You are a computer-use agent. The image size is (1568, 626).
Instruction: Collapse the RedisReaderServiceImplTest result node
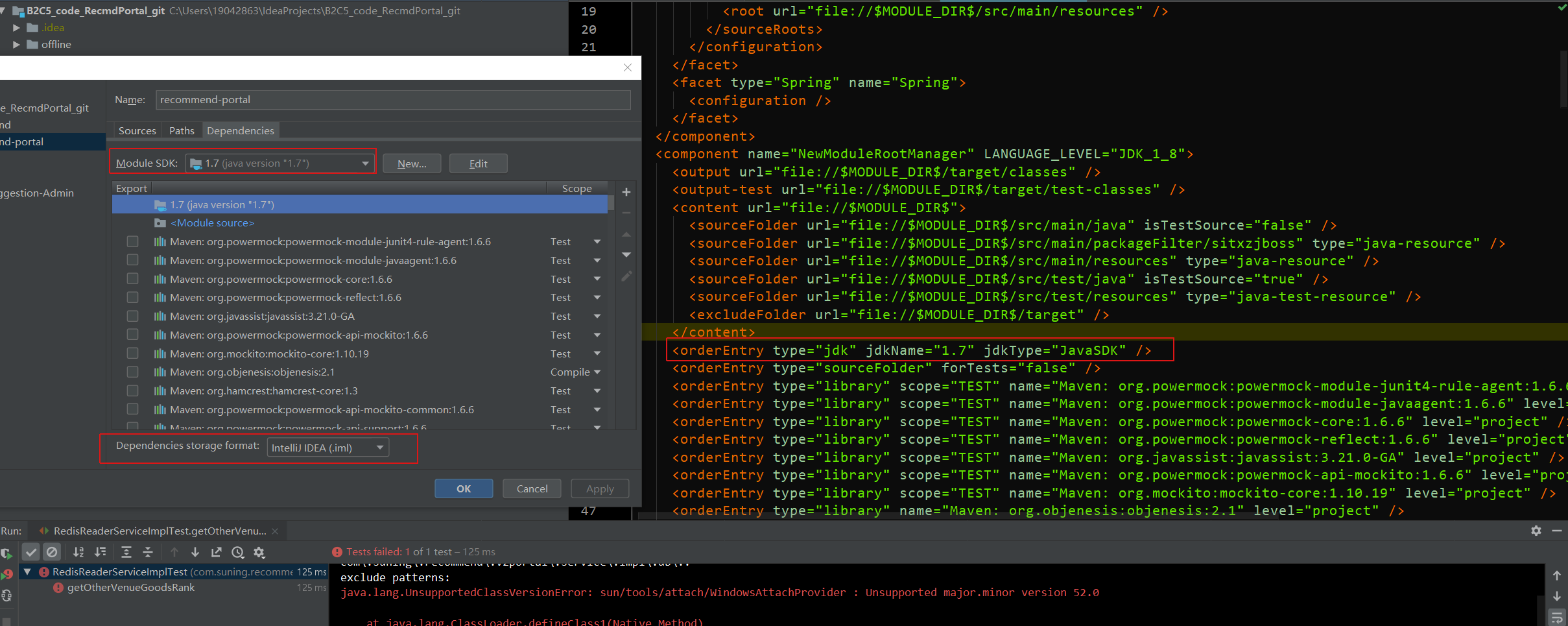click(x=27, y=572)
